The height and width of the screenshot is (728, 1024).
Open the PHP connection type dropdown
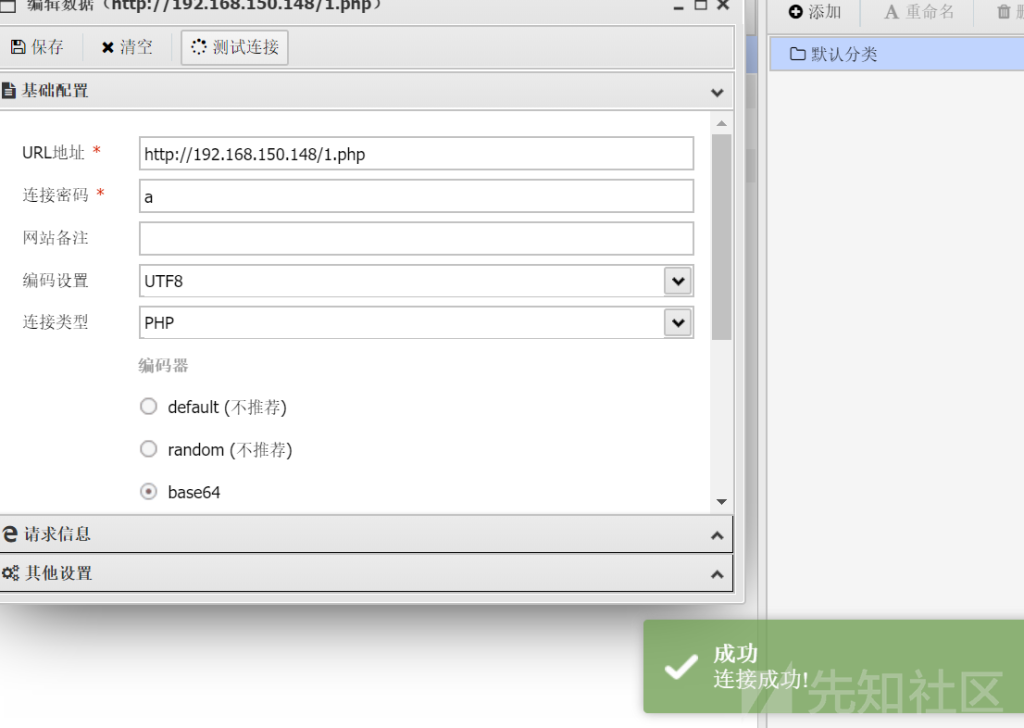(x=678, y=323)
